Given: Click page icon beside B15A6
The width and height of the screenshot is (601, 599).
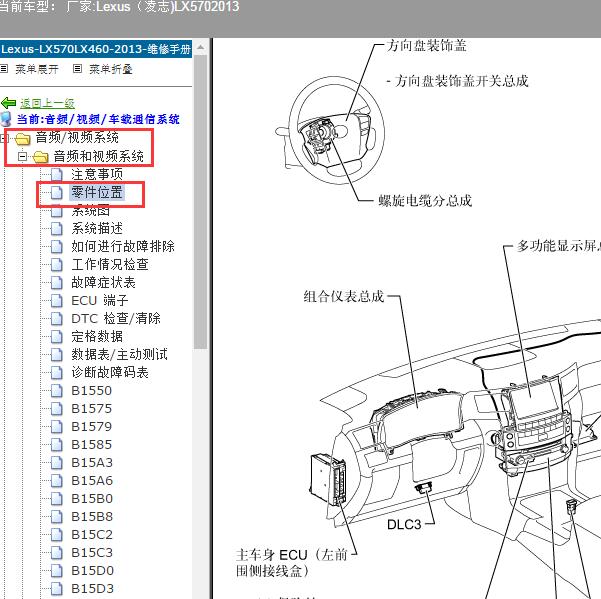Looking at the screenshot, I should (56, 481).
